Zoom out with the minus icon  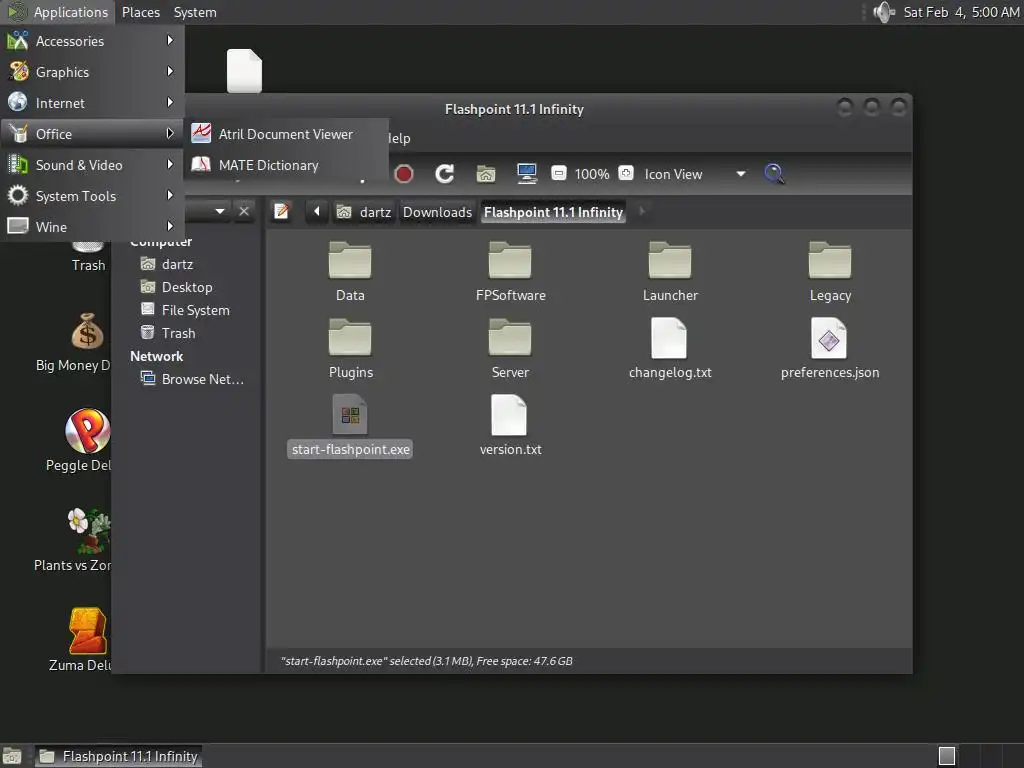558,173
